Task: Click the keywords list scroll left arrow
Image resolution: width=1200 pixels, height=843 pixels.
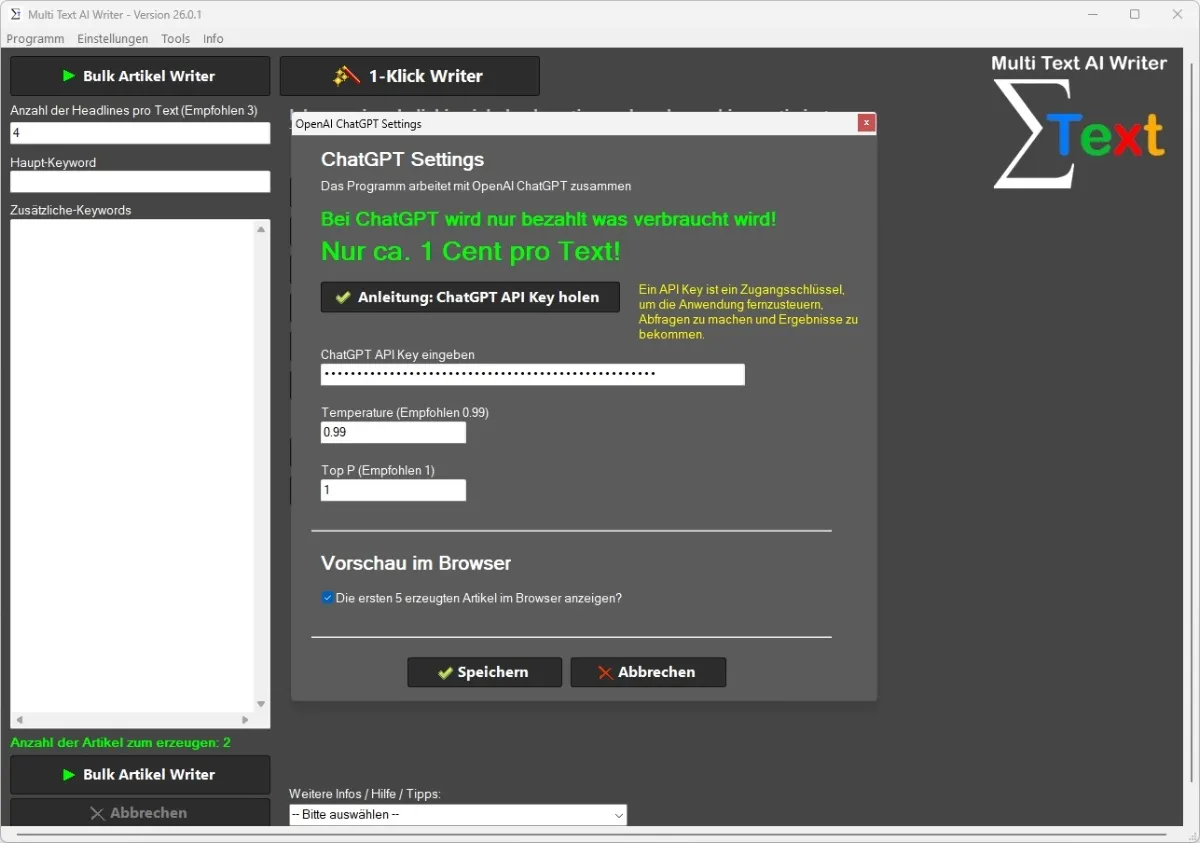Action: (19, 720)
